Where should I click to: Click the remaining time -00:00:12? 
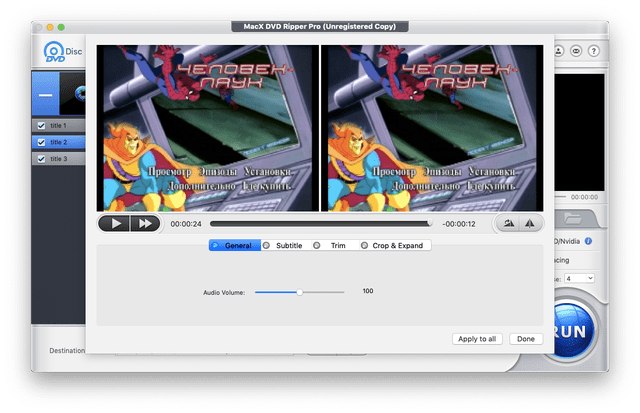459,224
